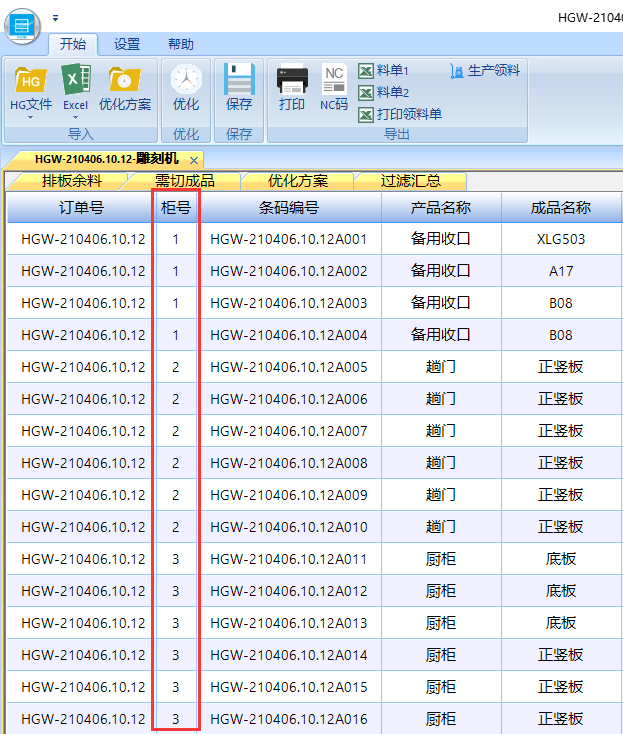This screenshot has height=734, width=623.
Task: Select barcode cell HGW-210406.10.12A004
Action: coord(289,335)
